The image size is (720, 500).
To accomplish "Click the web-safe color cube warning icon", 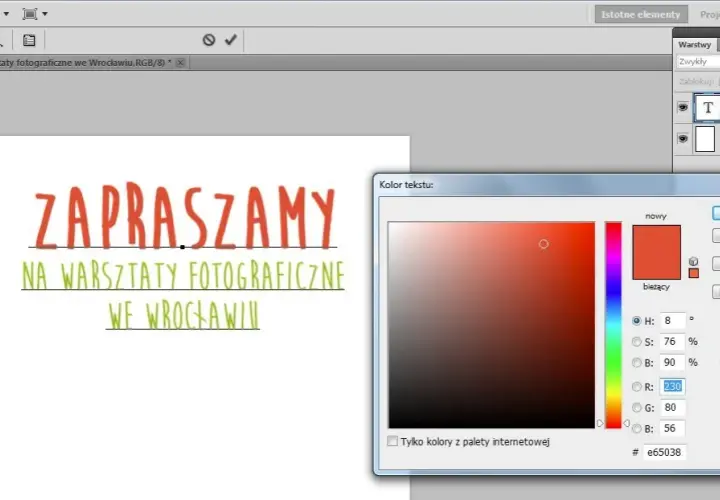I will tap(693, 261).
